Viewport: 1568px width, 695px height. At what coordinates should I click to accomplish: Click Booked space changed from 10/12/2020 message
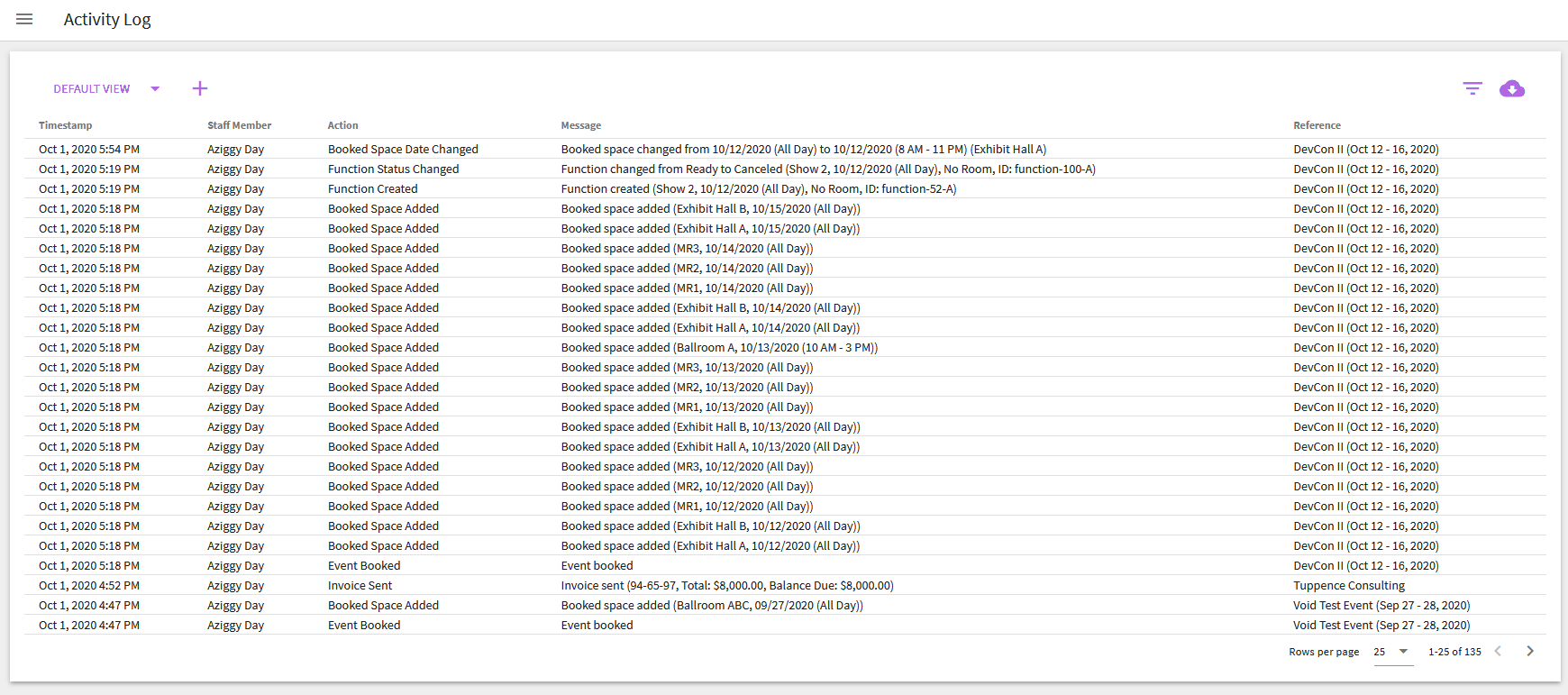point(804,149)
